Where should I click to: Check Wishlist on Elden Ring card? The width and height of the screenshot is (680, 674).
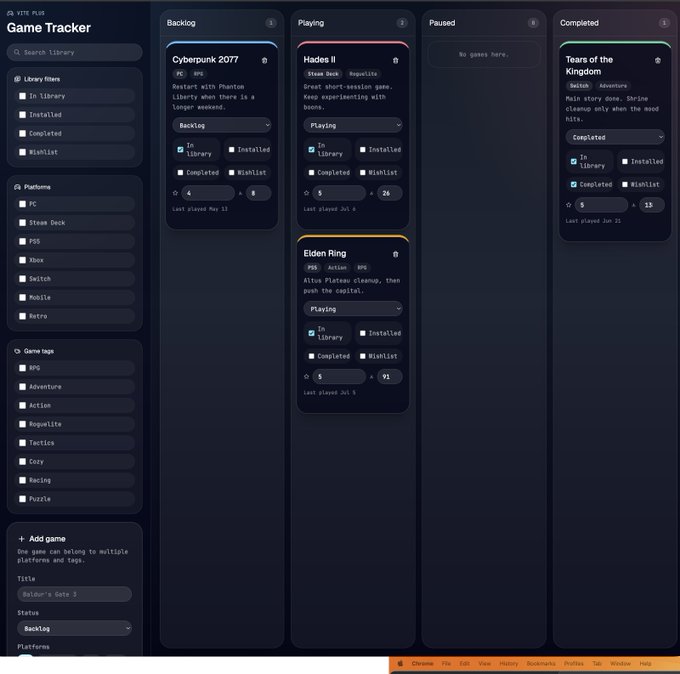click(363, 356)
